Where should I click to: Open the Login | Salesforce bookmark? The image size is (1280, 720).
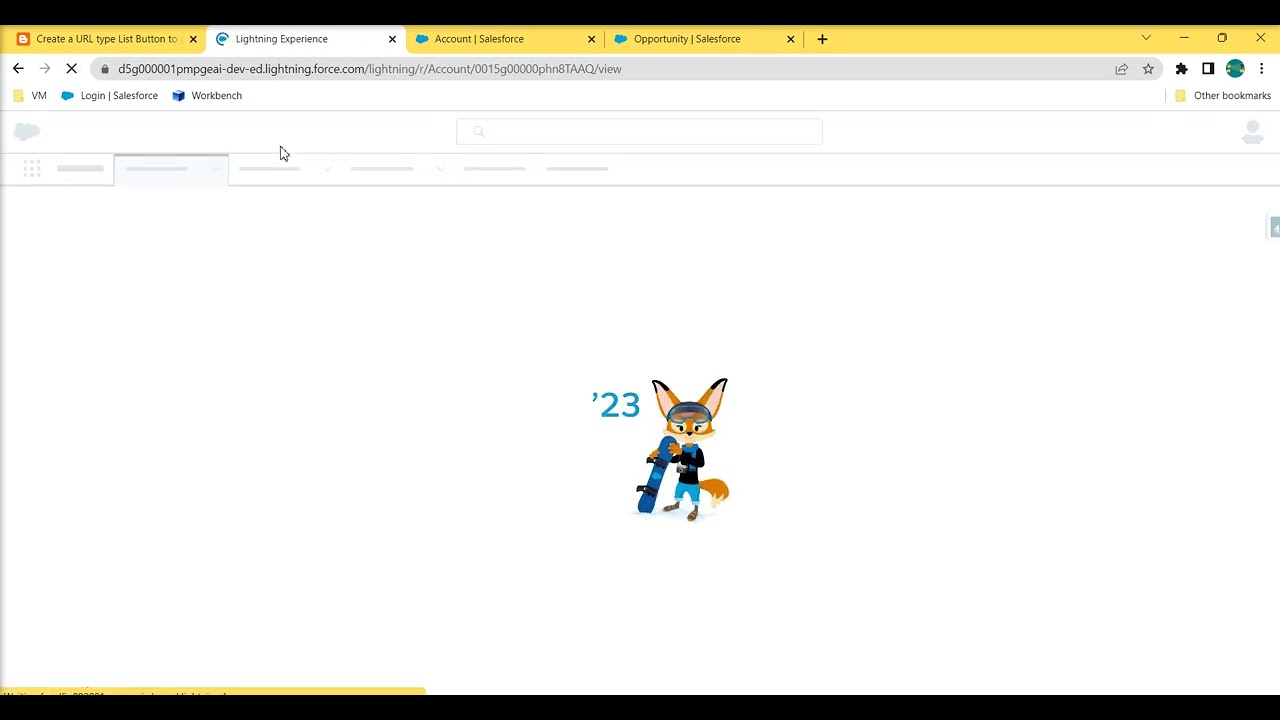tap(110, 96)
